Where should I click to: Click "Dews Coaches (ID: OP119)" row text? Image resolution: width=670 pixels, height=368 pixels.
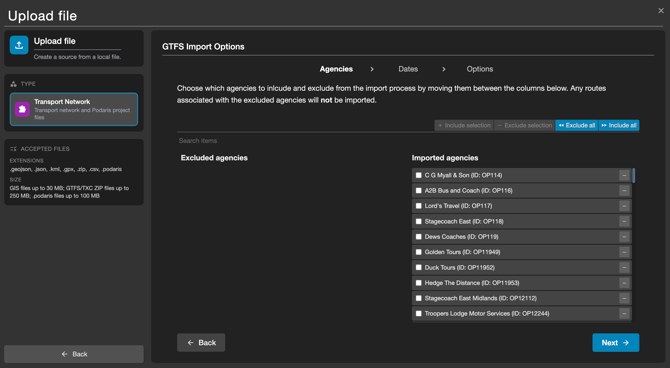pos(461,237)
